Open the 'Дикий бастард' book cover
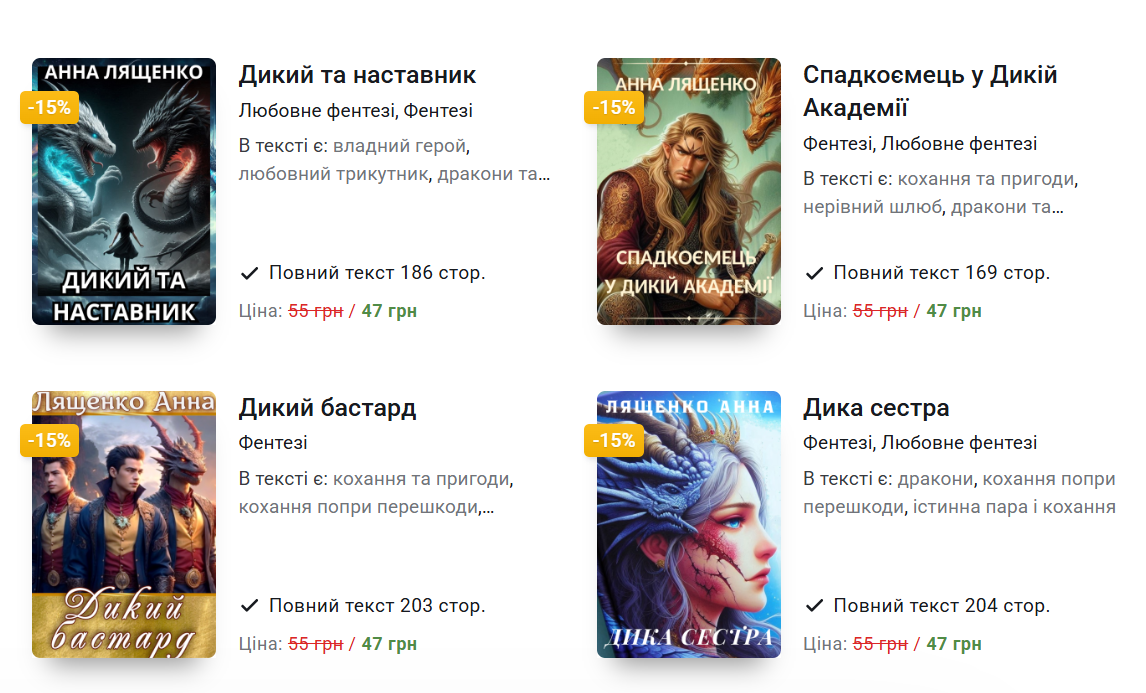This screenshot has height=693, width=1146. 124,524
